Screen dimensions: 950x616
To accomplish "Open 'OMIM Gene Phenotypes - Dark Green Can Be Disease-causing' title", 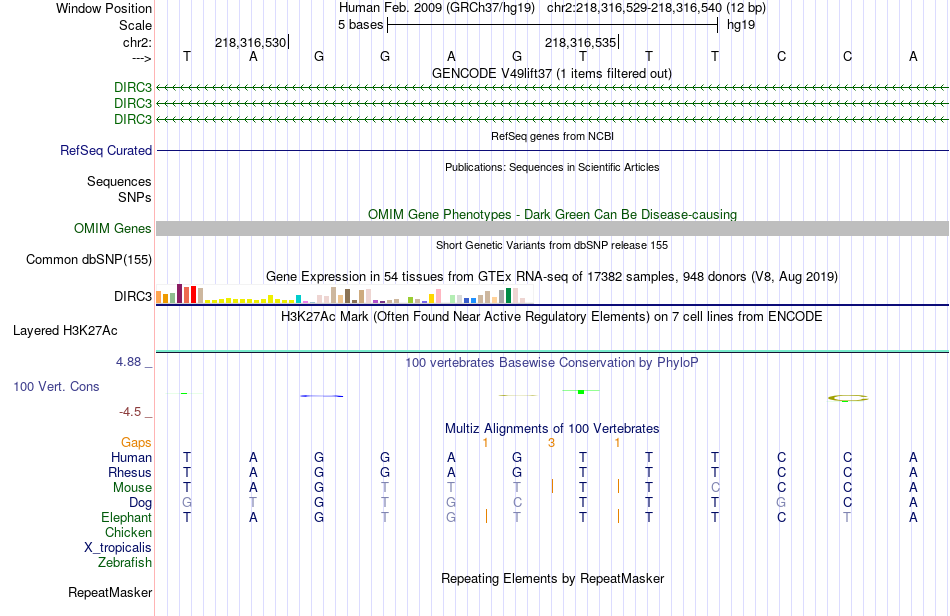I will pyautogui.click(x=553, y=214).
